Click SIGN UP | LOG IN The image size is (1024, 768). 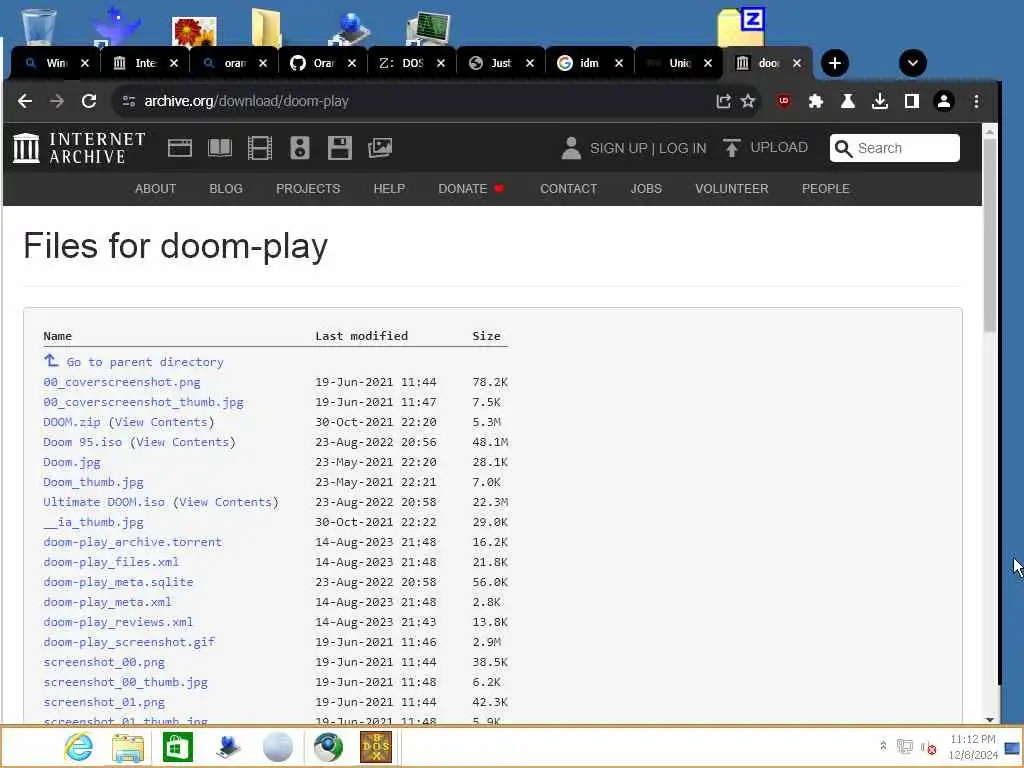(x=648, y=148)
